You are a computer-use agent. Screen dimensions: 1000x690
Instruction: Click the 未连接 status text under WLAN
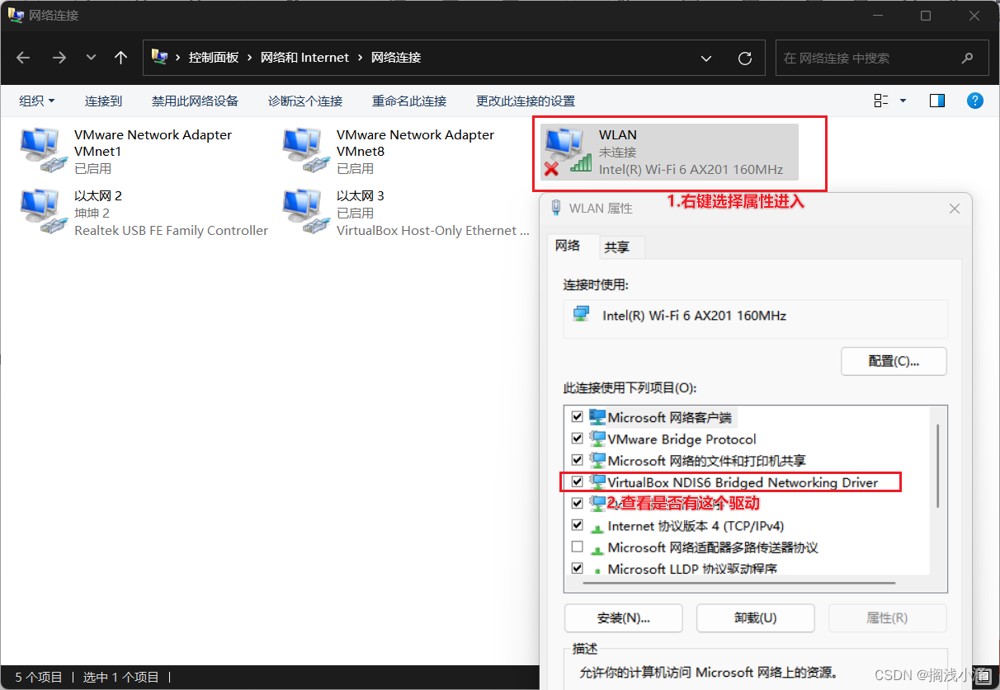[x=617, y=152]
